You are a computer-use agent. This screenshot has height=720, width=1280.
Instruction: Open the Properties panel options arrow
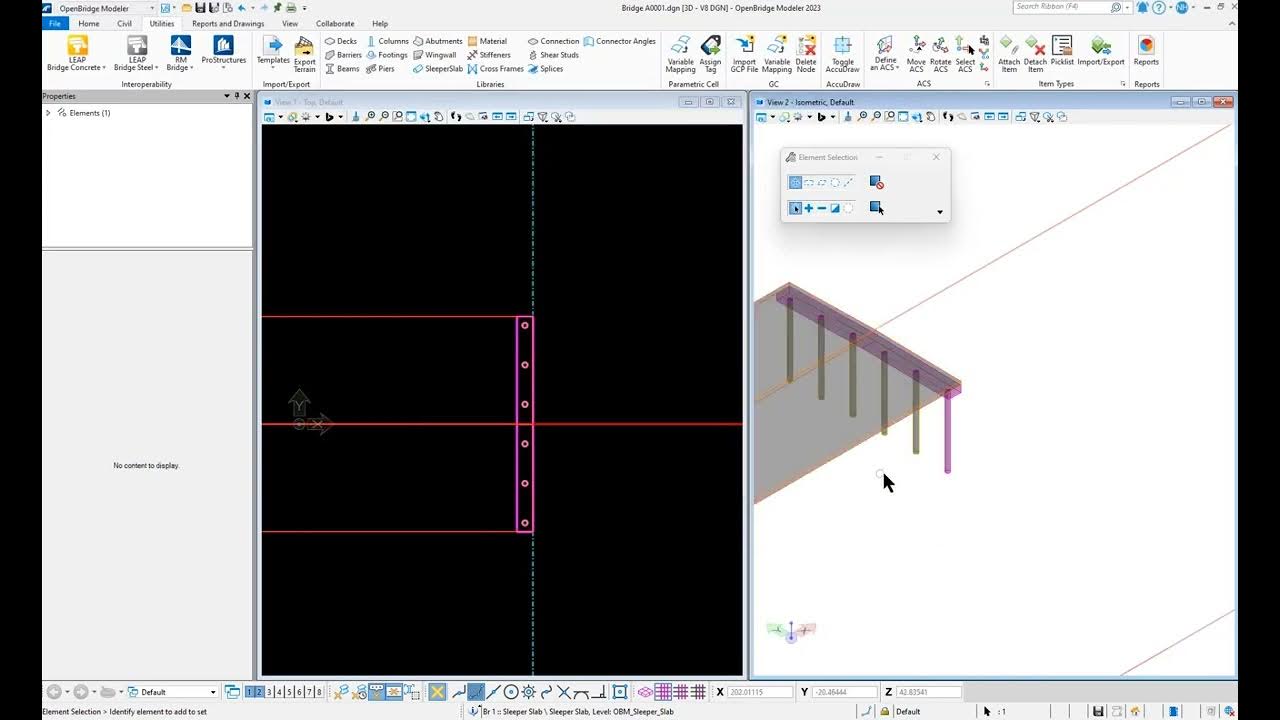tap(227, 96)
